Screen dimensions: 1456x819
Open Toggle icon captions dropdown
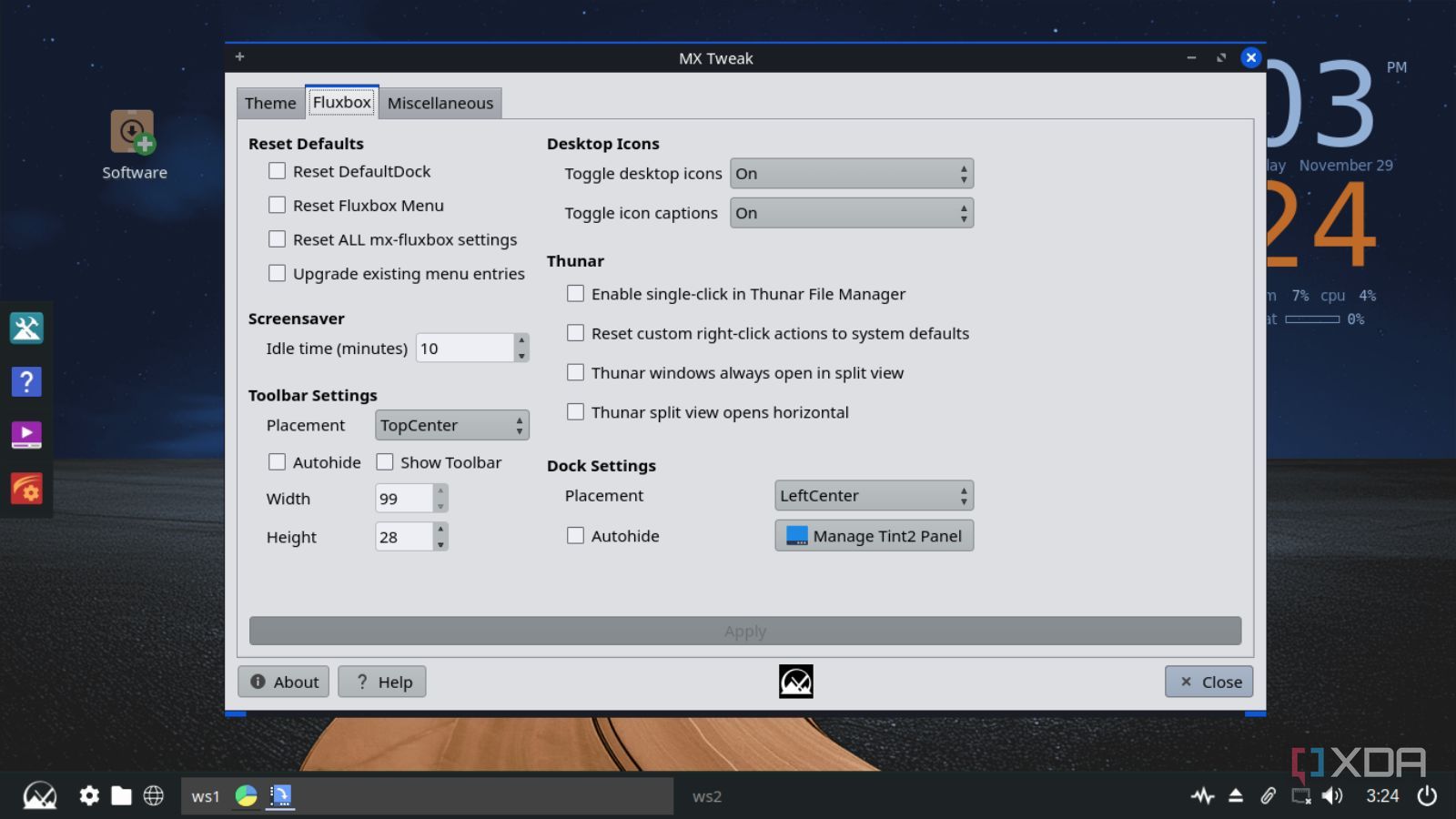[852, 213]
